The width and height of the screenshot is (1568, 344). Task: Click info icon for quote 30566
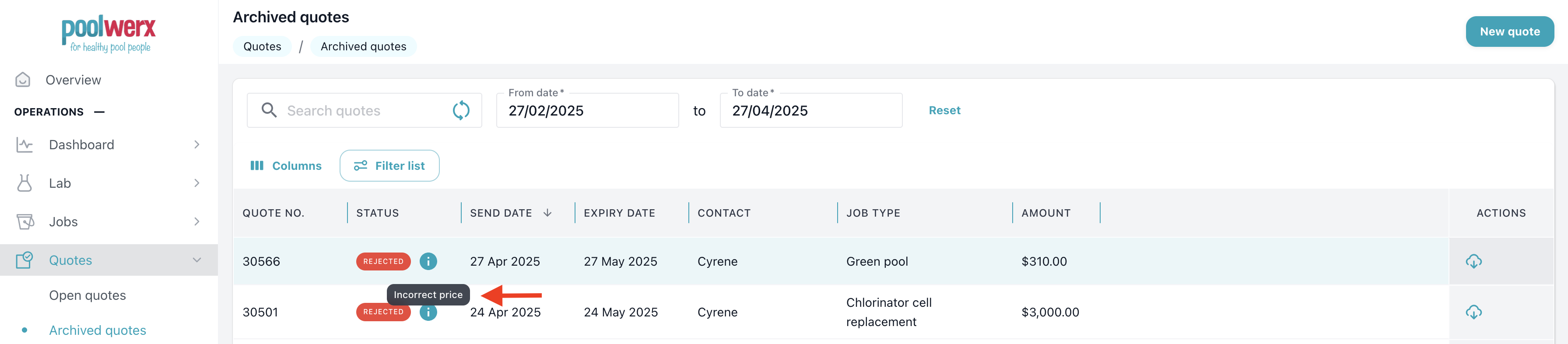pos(428,261)
